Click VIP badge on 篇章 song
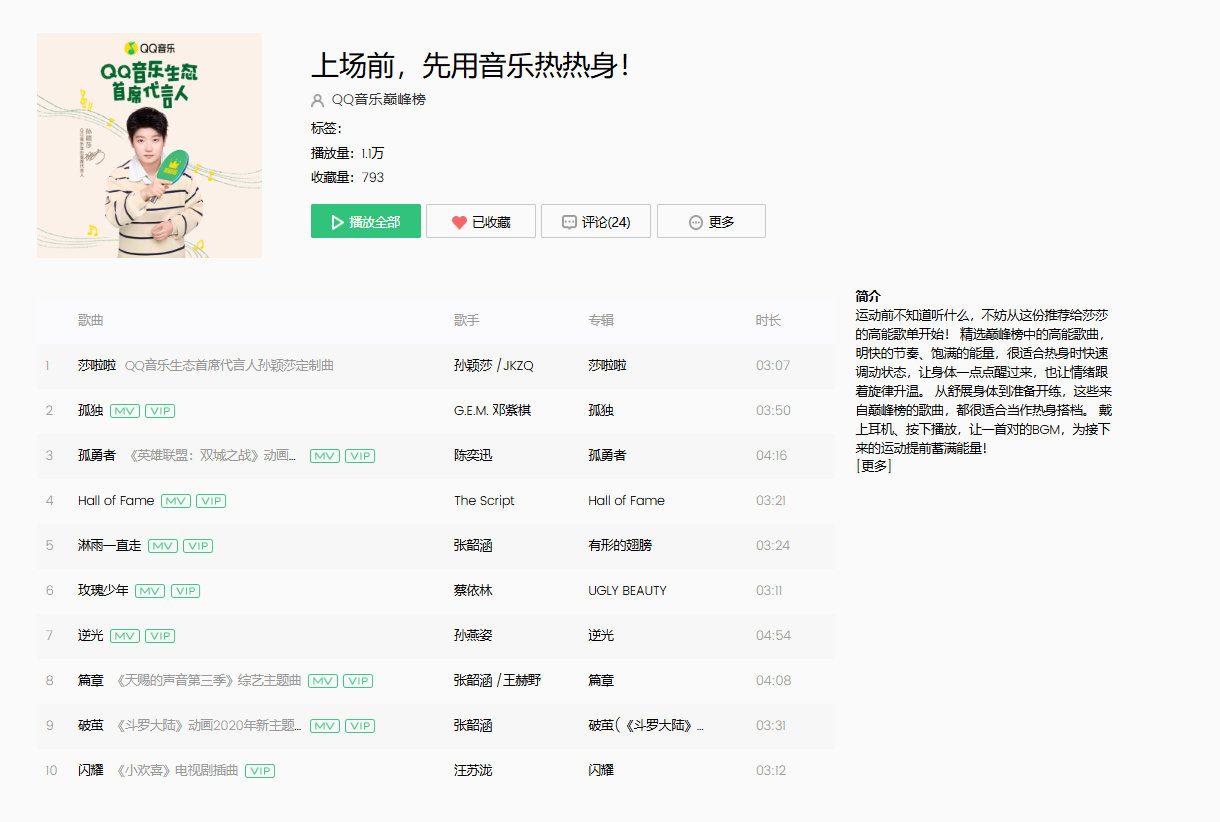The width and height of the screenshot is (1220, 822). 358,681
